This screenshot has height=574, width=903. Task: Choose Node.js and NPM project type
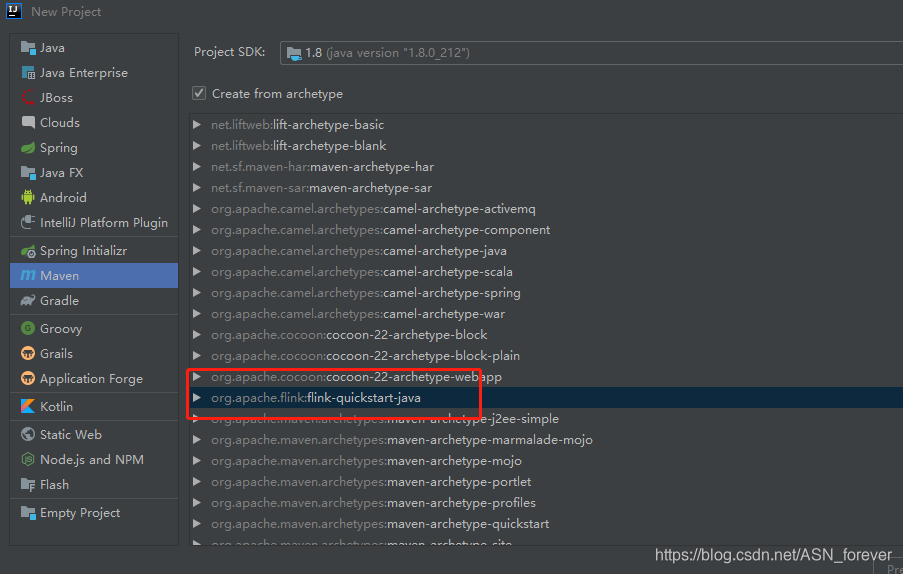coord(92,459)
